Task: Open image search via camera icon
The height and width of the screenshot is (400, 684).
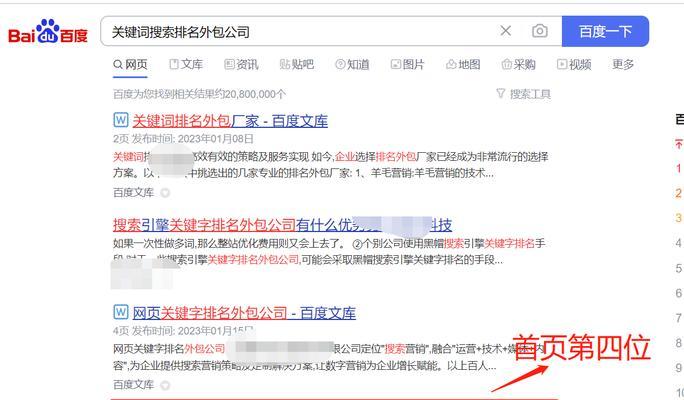Action: pyautogui.click(x=540, y=31)
